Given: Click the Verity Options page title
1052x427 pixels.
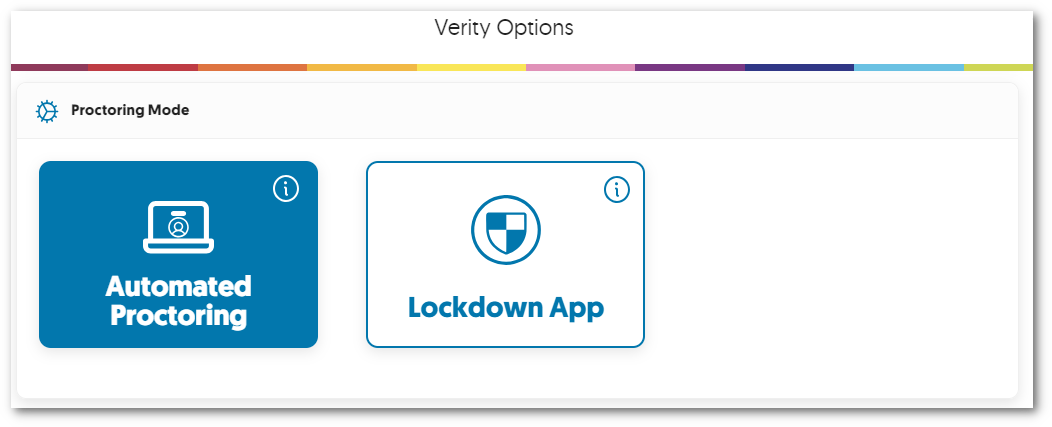Looking at the screenshot, I should pyautogui.click(x=504, y=27).
